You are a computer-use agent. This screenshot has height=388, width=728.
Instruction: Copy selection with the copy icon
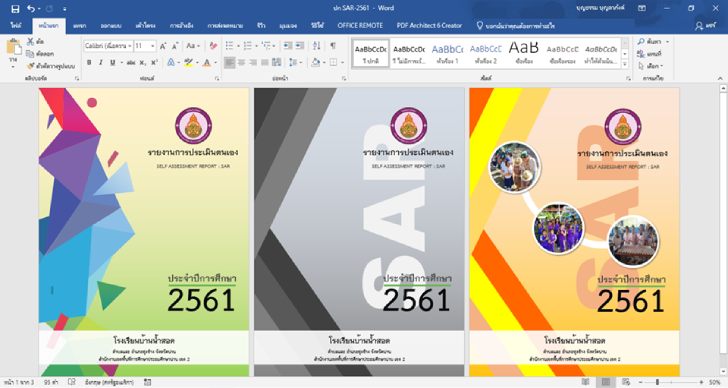[31, 54]
